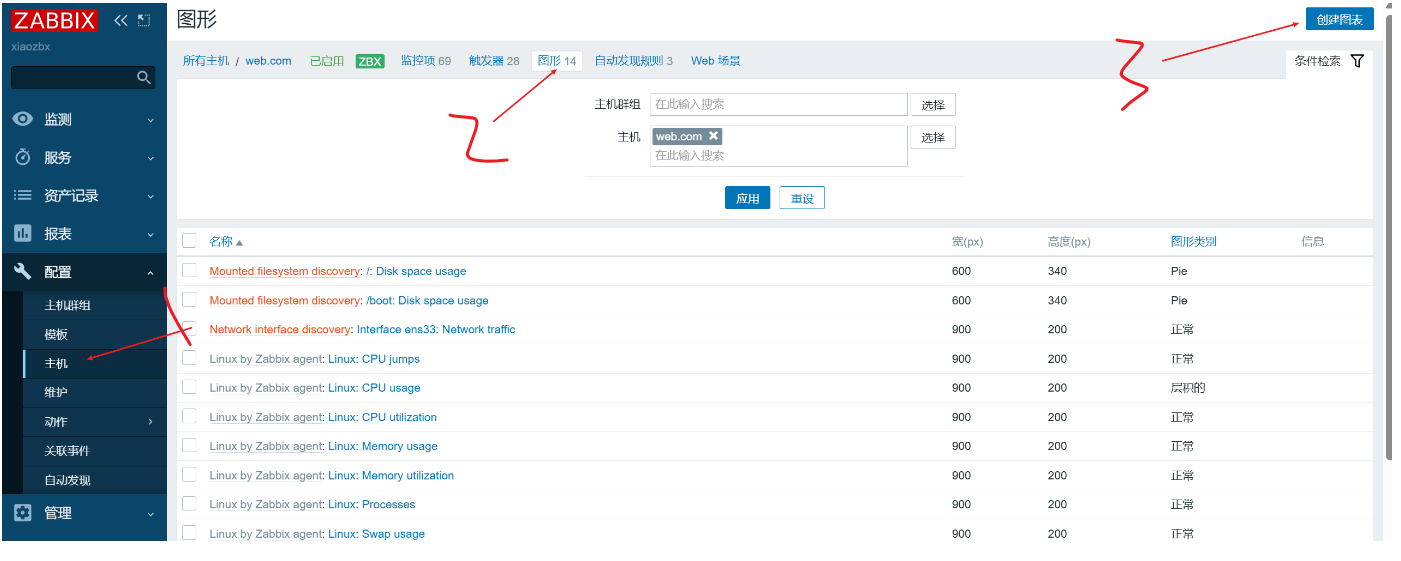Click the stopwatch icon beside 服务
The width and height of the screenshot is (1401, 561).
click(23, 157)
